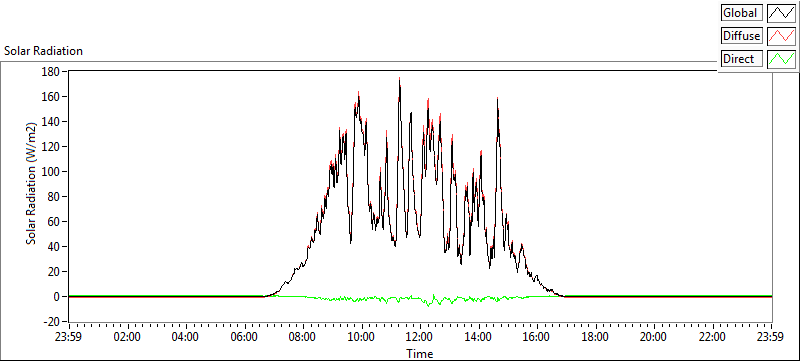
Task: Click the 0 y-axis tick label
Action: [57, 296]
